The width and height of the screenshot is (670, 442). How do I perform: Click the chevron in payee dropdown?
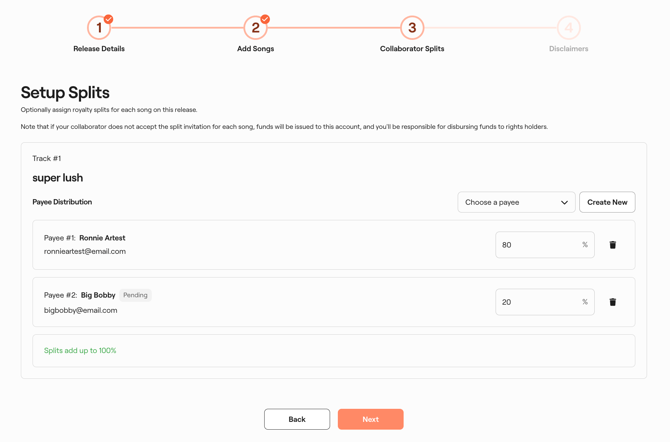[x=564, y=203]
